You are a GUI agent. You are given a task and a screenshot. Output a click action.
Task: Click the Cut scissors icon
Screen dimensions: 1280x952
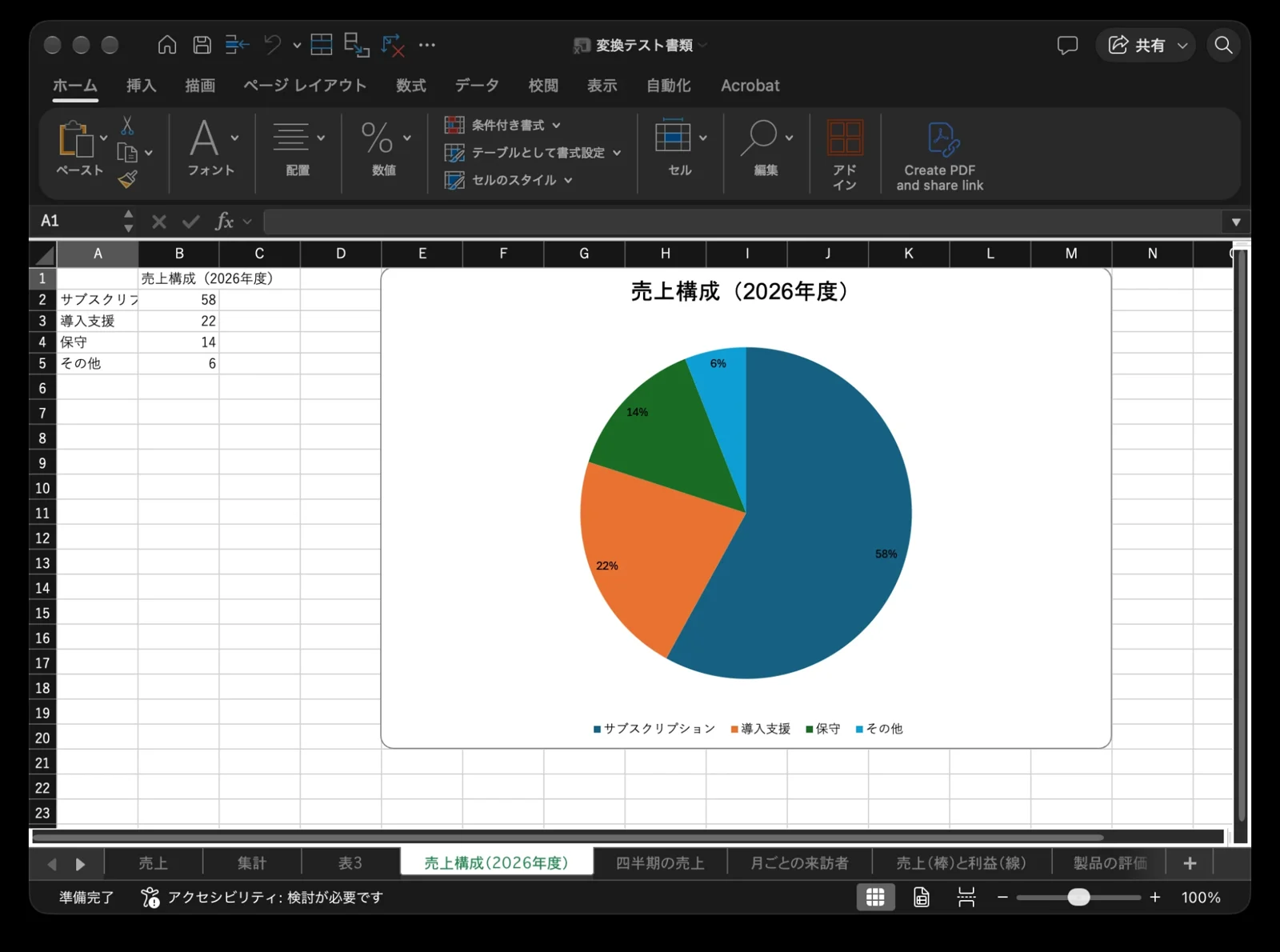click(127, 126)
